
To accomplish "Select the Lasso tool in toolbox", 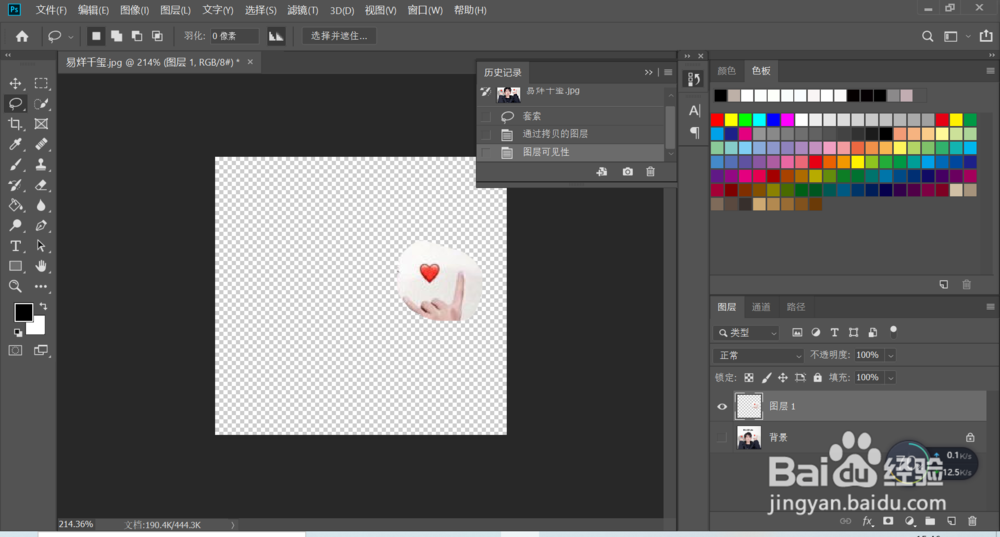I will click(x=15, y=103).
